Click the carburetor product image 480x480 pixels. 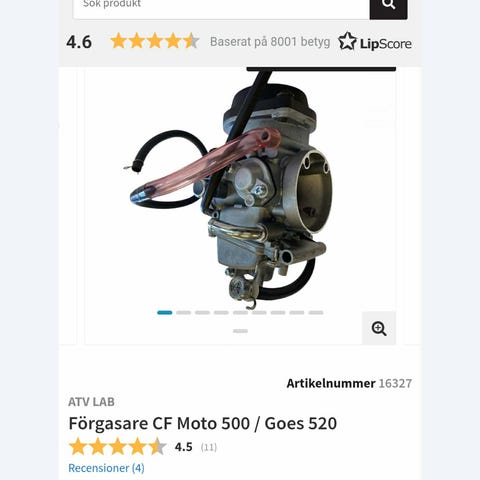pos(230,188)
